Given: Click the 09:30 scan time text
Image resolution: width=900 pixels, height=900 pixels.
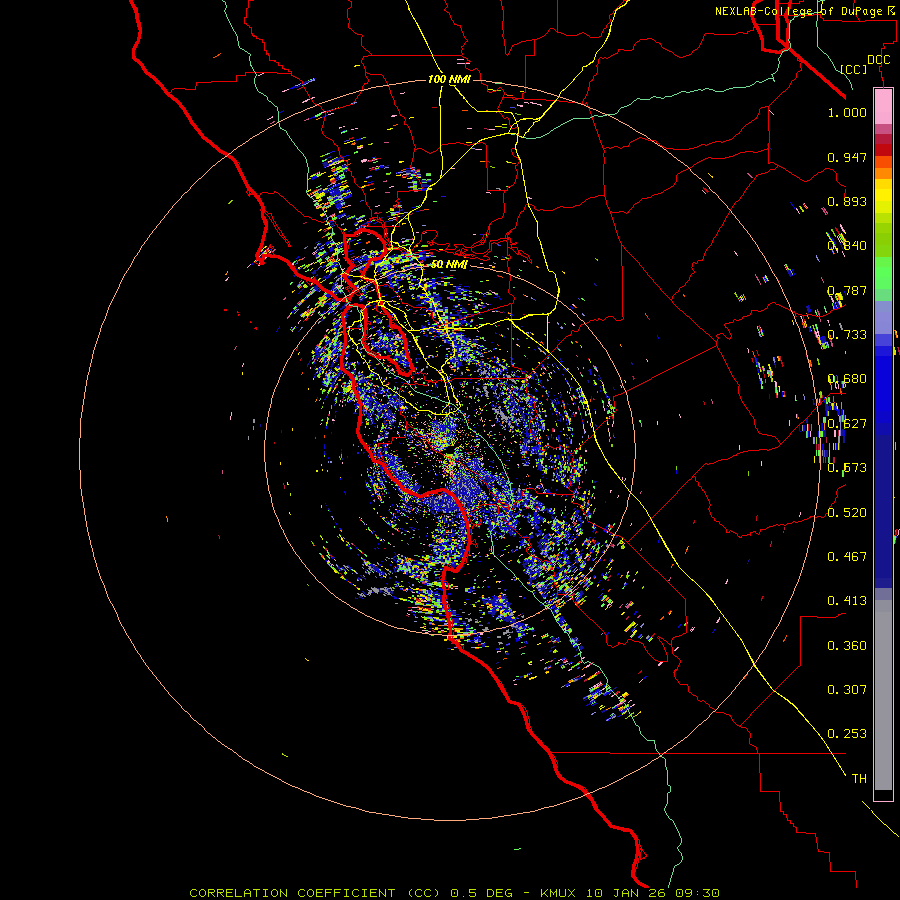Looking at the screenshot, I should tap(696, 893).
